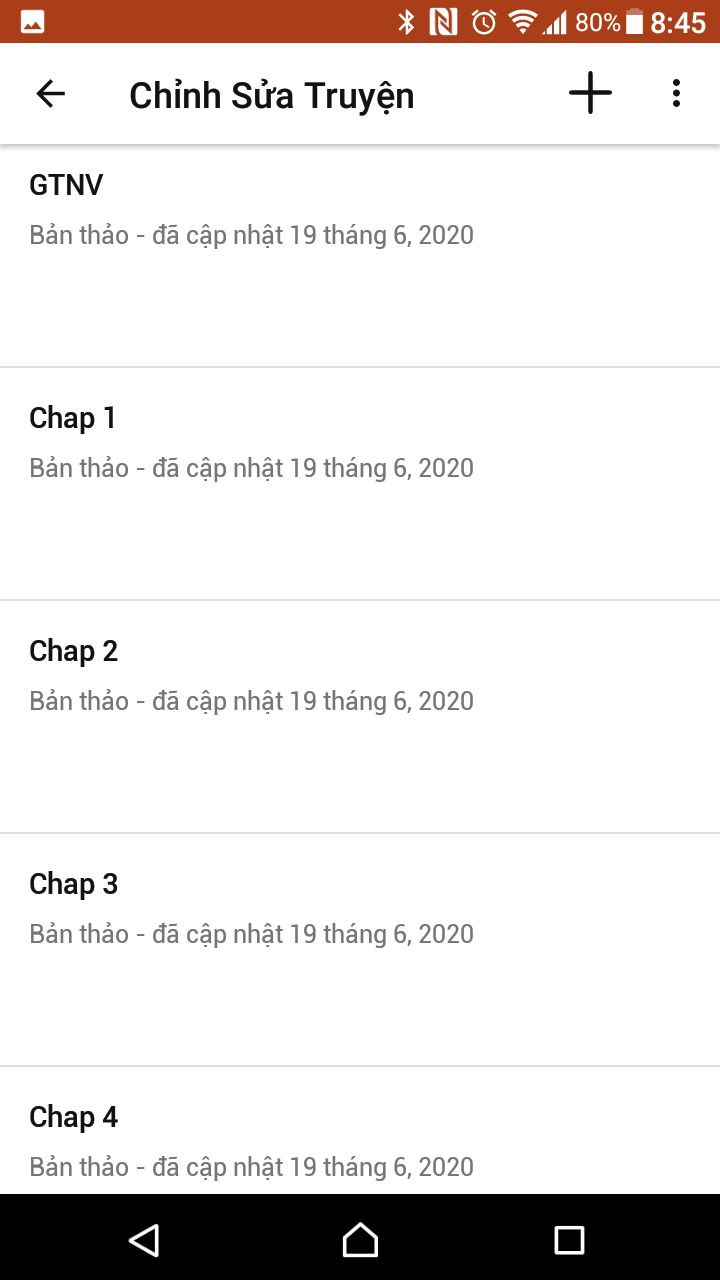The width and height of the screenshot is (720, 1280).
Task: Tap the recent apps square button
Action: (569, 1240)
